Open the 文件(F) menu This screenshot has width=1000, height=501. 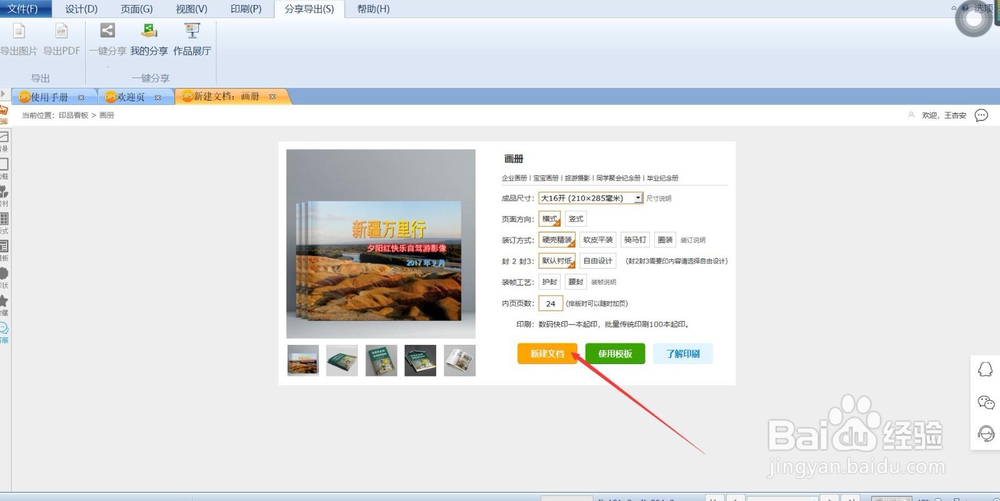[x=23, y=9]
